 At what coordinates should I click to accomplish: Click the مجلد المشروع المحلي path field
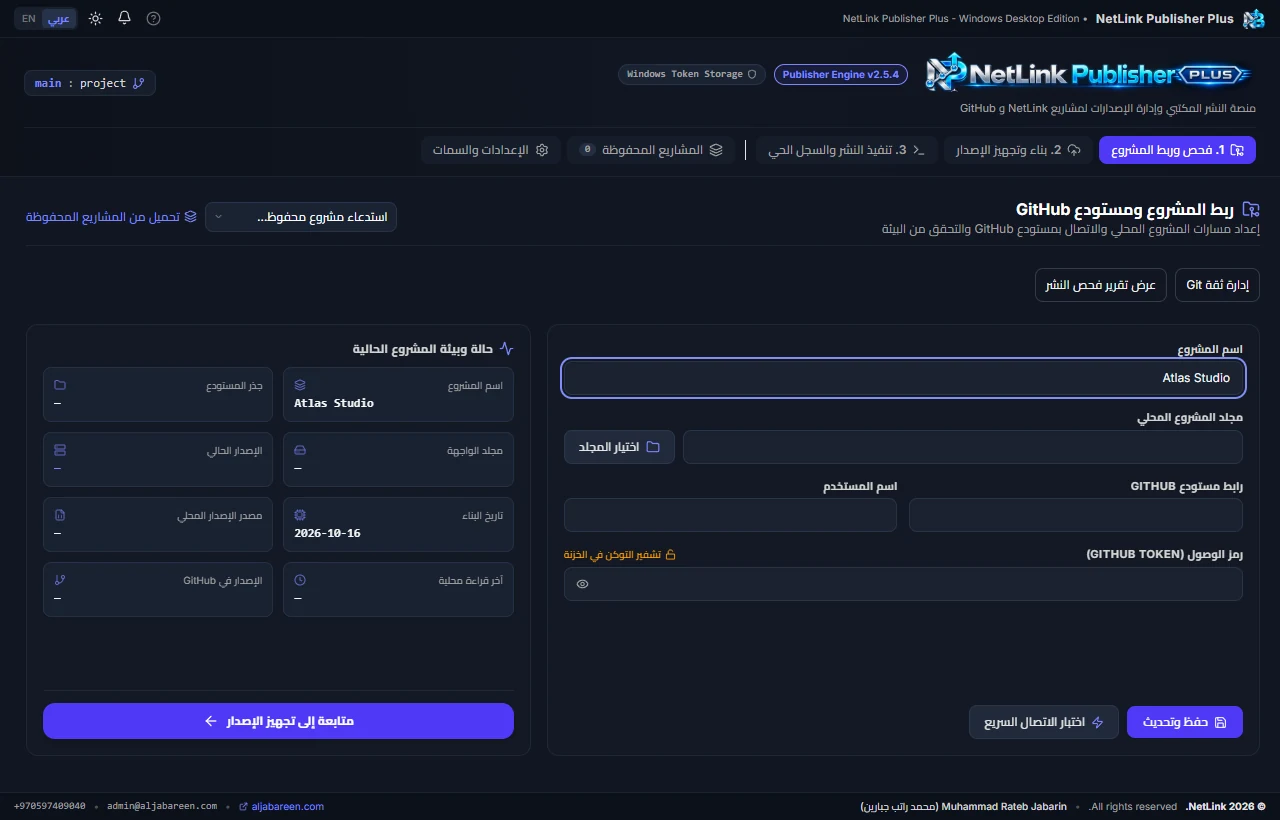963,447
